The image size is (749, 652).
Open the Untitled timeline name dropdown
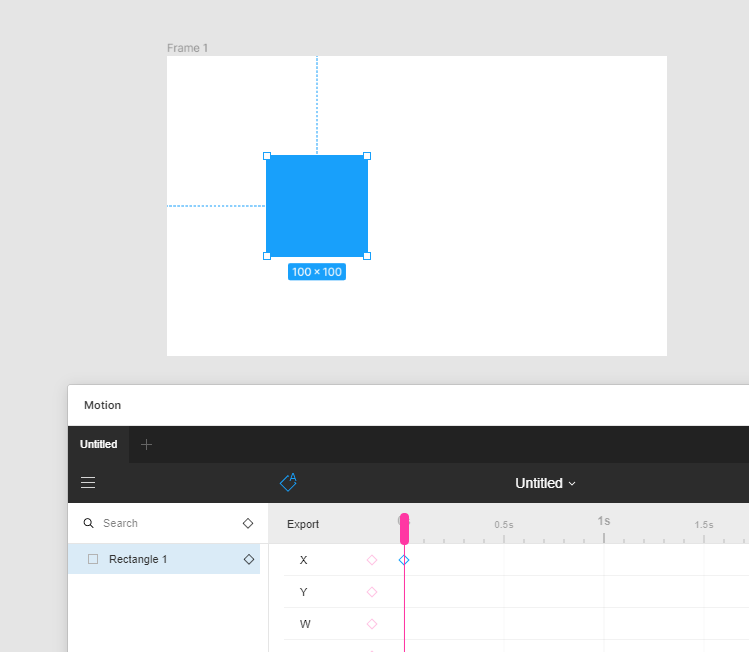pos(545,483)
